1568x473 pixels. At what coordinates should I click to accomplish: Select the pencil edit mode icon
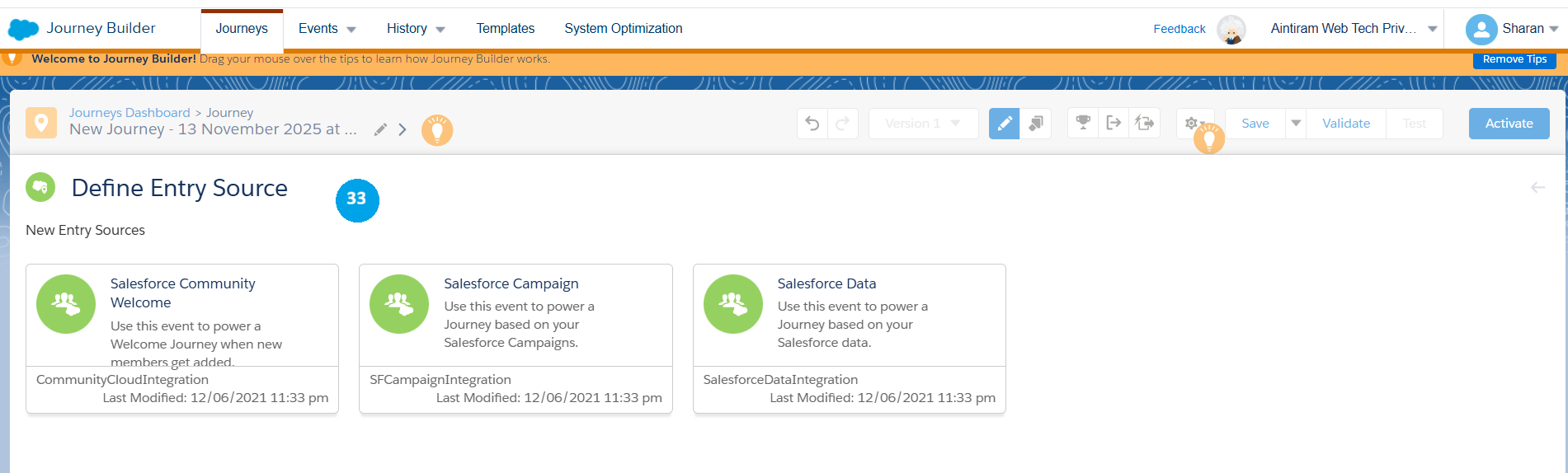[x=1004, y=124]
